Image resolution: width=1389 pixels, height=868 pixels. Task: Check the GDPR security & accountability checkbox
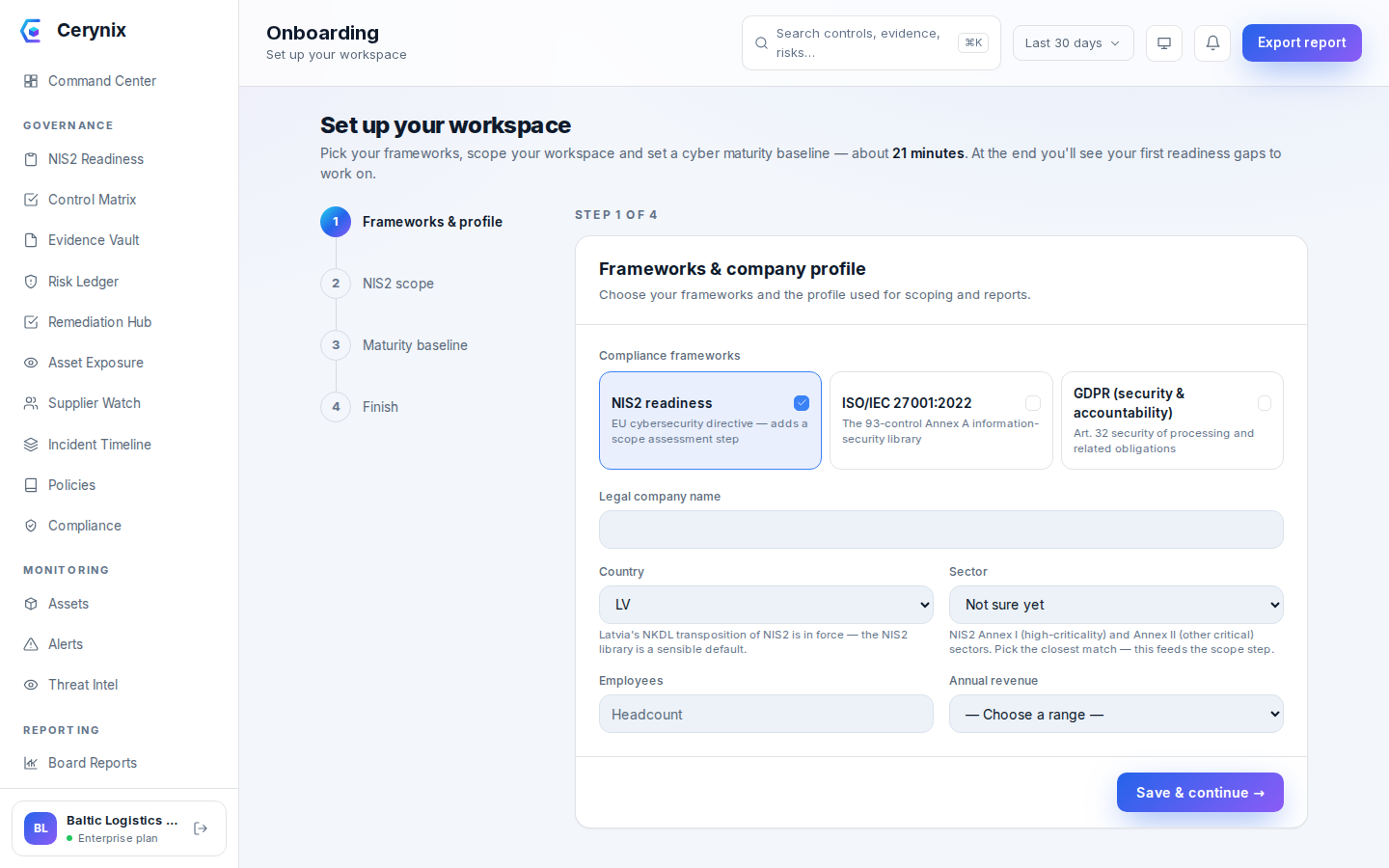point(1265,403)
